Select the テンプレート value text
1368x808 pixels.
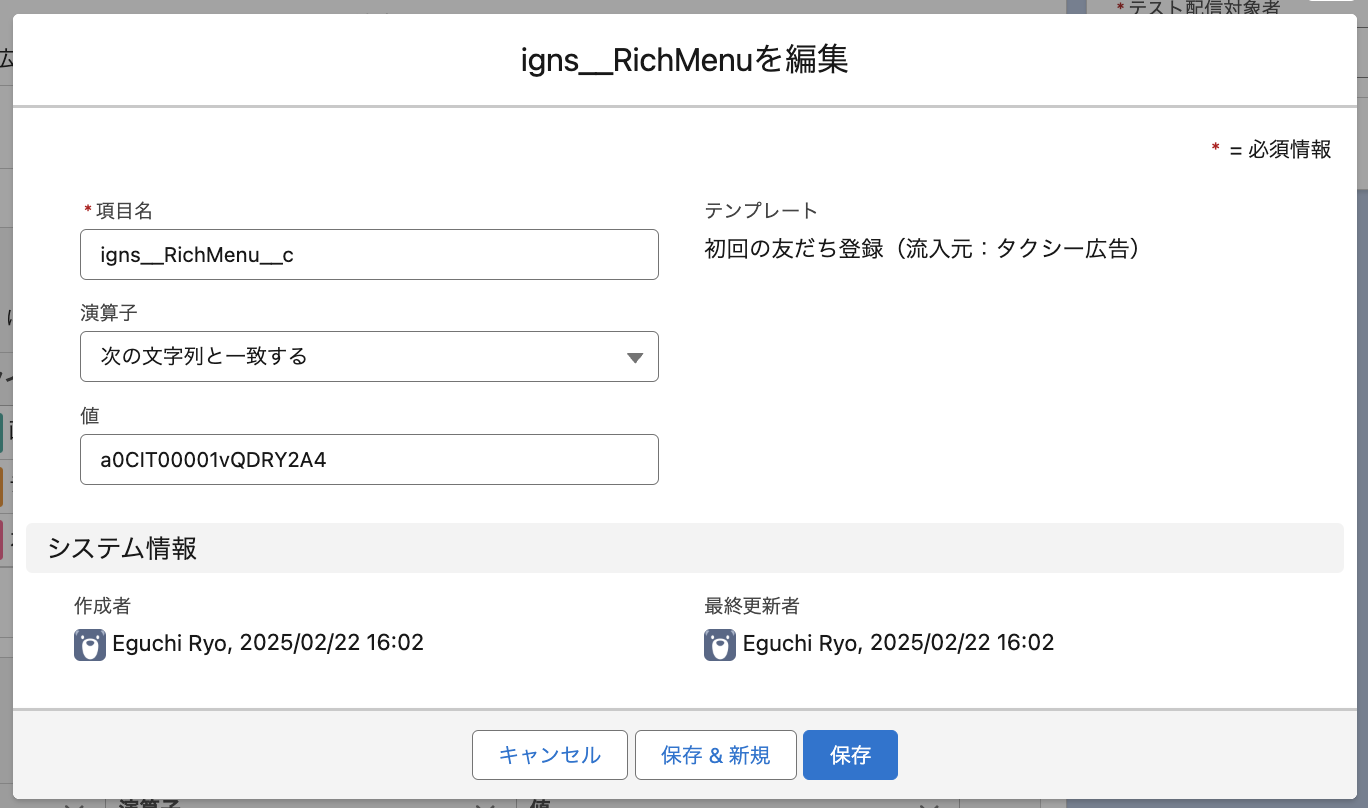click(922, 249)
